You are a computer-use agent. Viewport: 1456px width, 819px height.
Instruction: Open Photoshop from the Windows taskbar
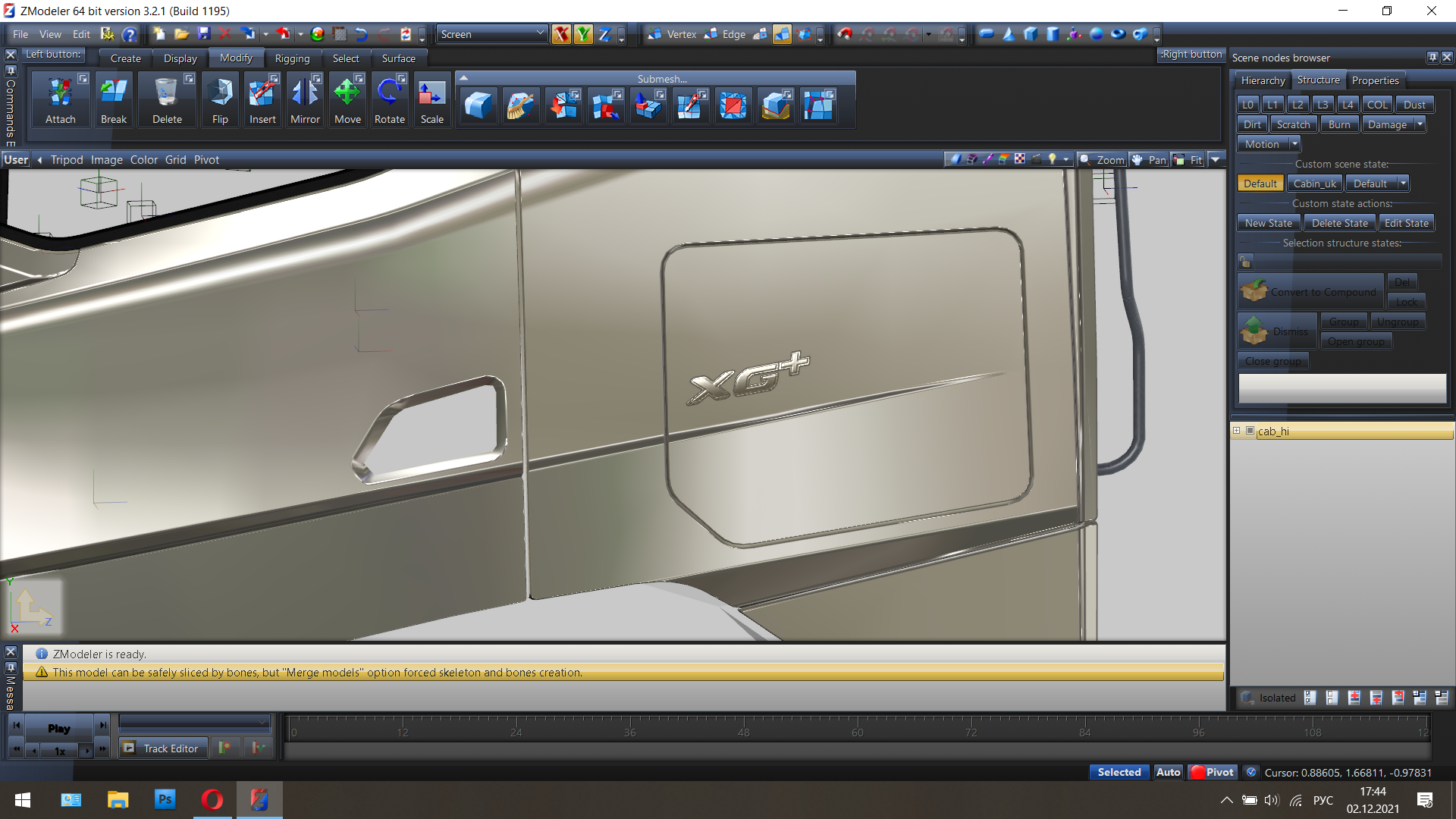tap(165, 799)
